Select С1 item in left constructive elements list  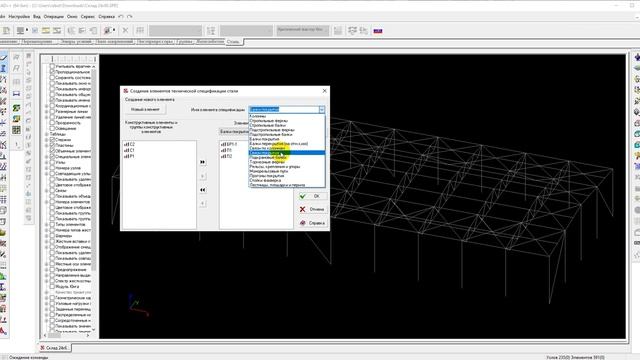pyautogui.click(x=129, y=150)
